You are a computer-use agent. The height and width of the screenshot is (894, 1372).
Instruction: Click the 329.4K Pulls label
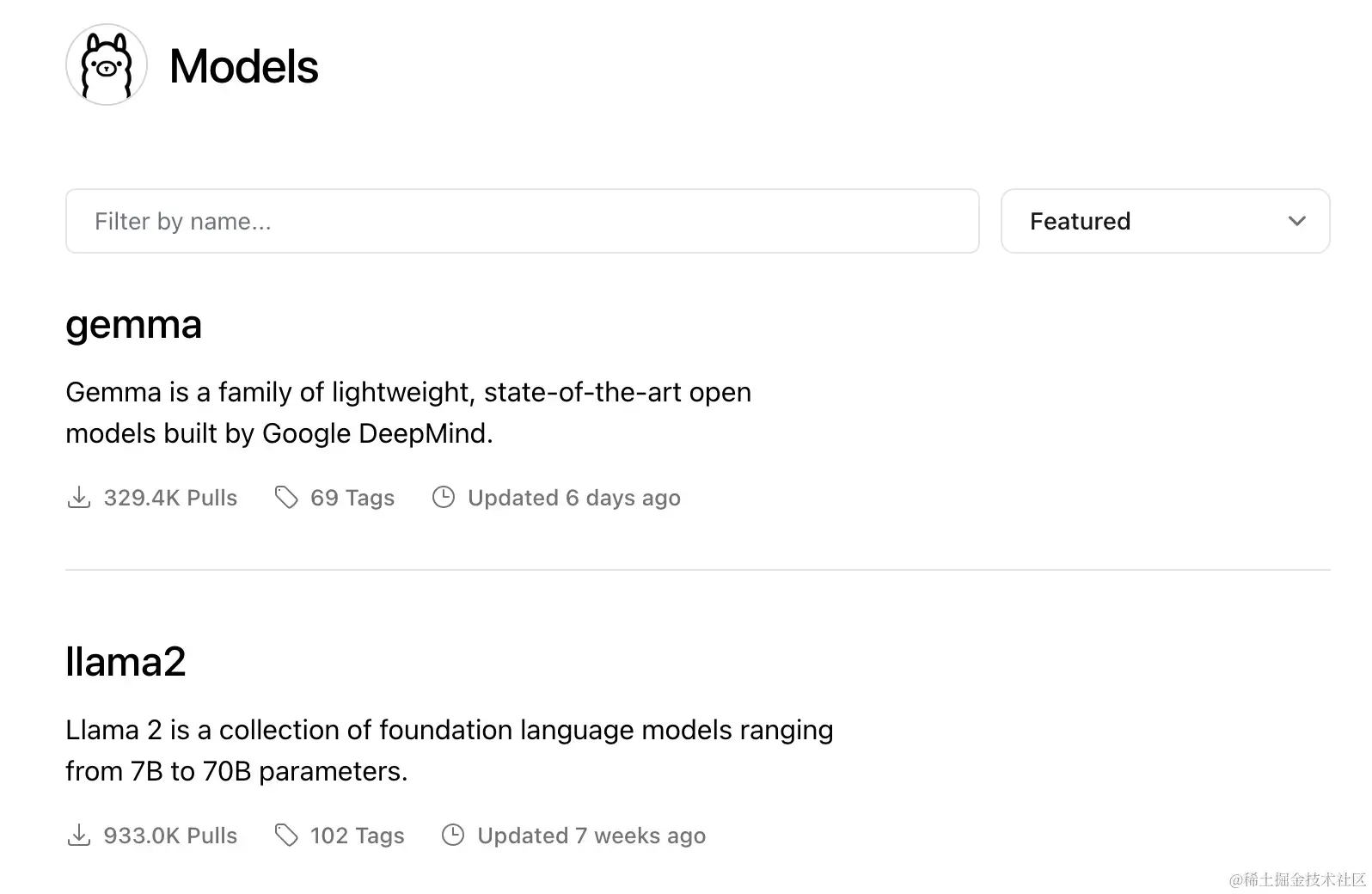170,498
